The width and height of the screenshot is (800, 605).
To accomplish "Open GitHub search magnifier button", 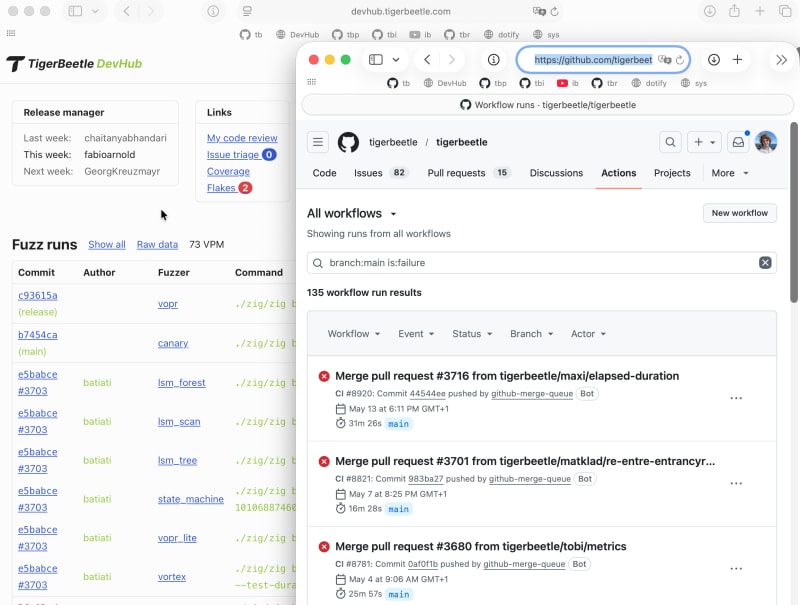I will tap(670, 142).
